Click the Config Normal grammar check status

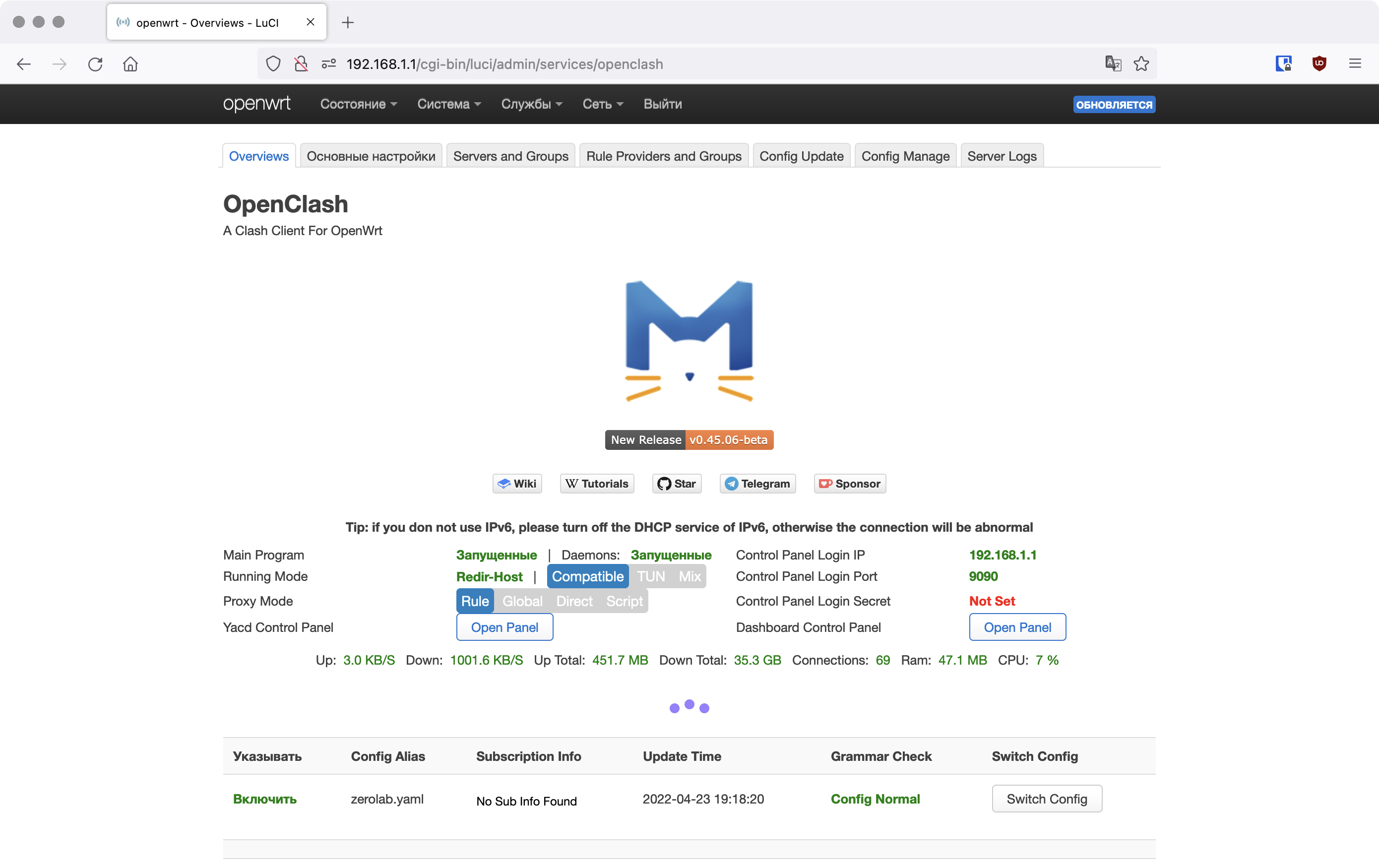875,799
